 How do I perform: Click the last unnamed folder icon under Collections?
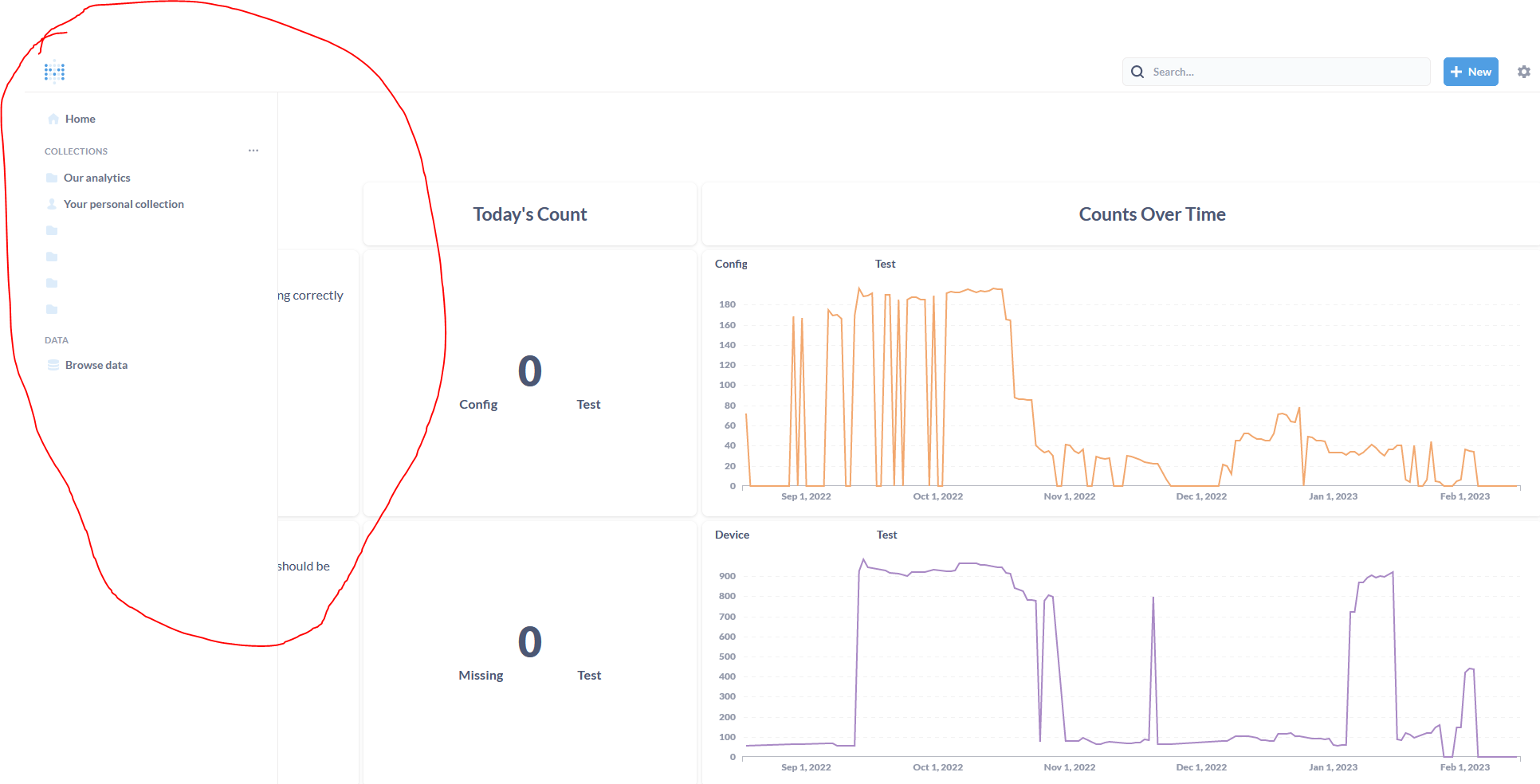[51, 309]
